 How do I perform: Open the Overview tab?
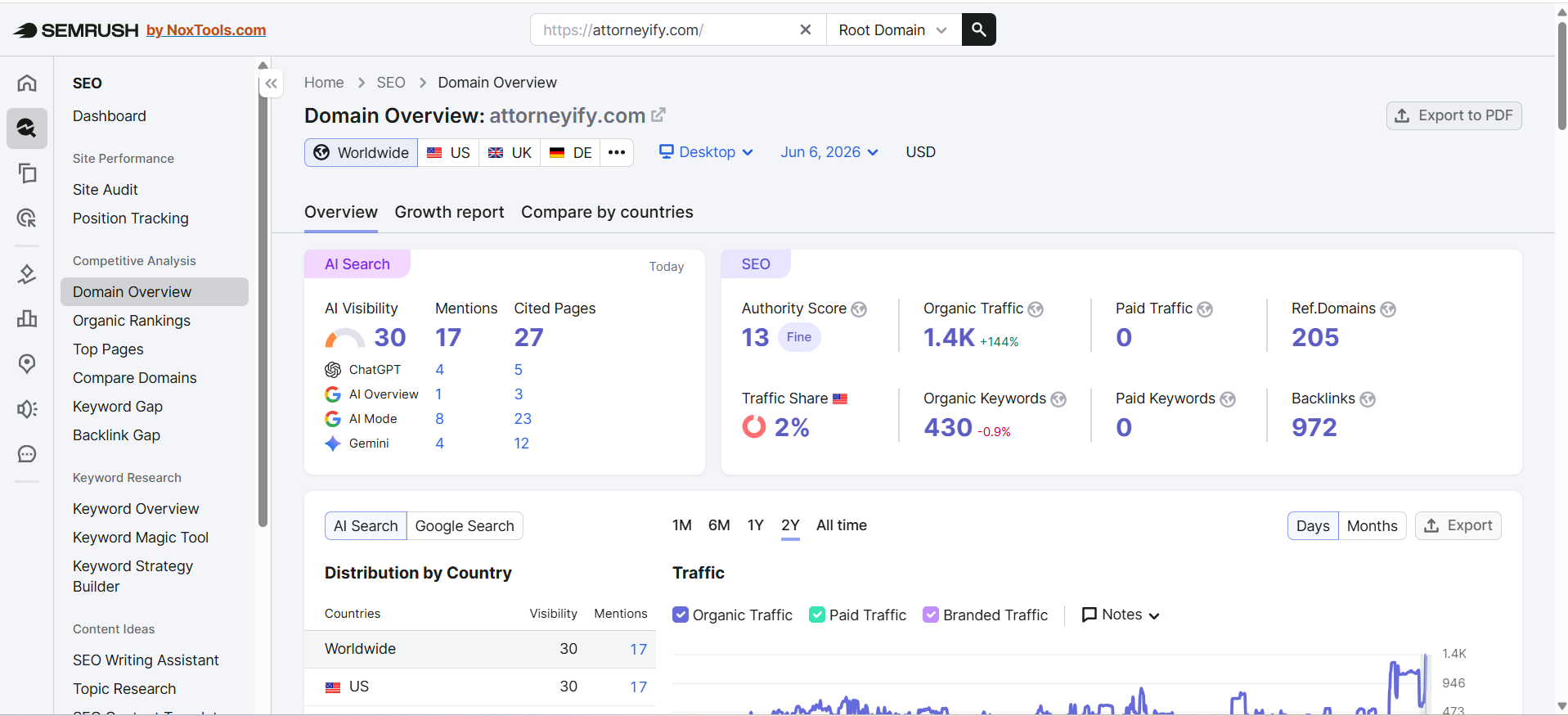(341, 212)
